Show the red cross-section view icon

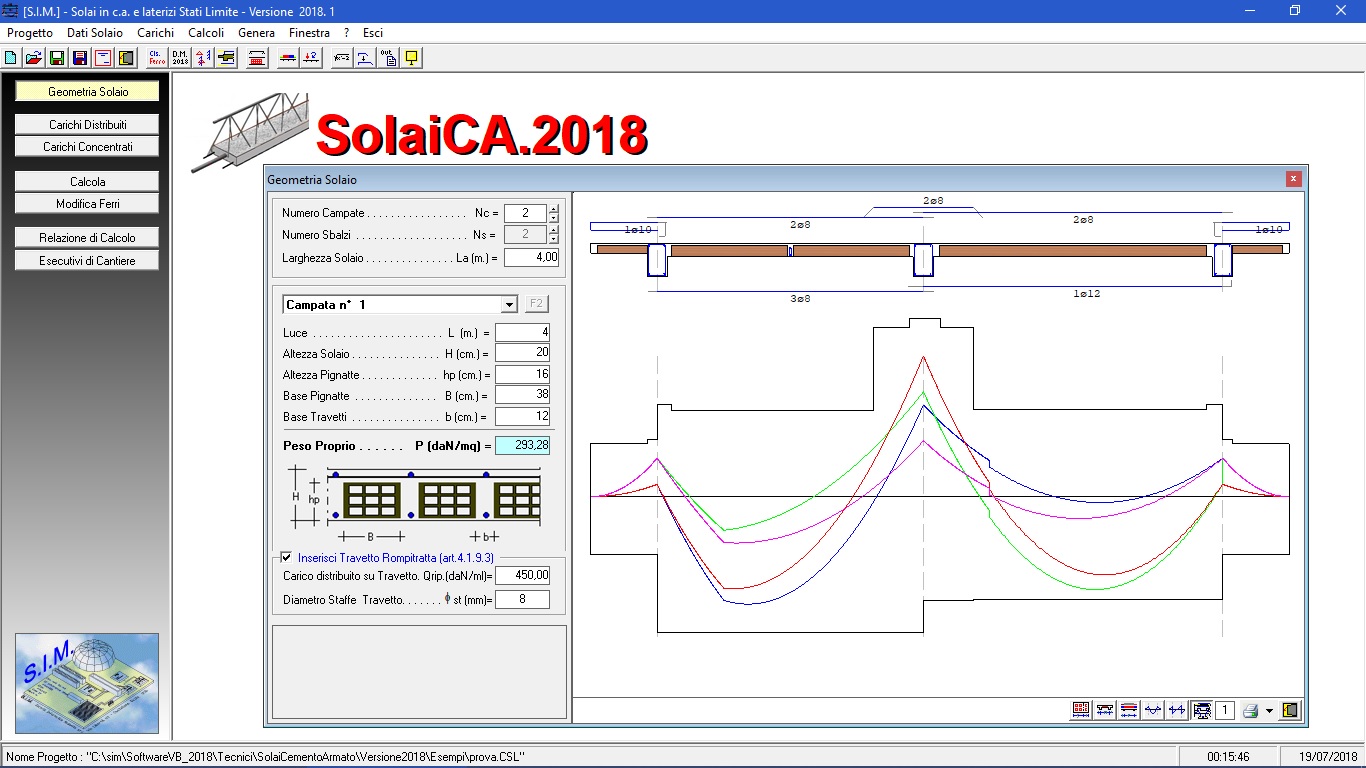click(1081, 710)
